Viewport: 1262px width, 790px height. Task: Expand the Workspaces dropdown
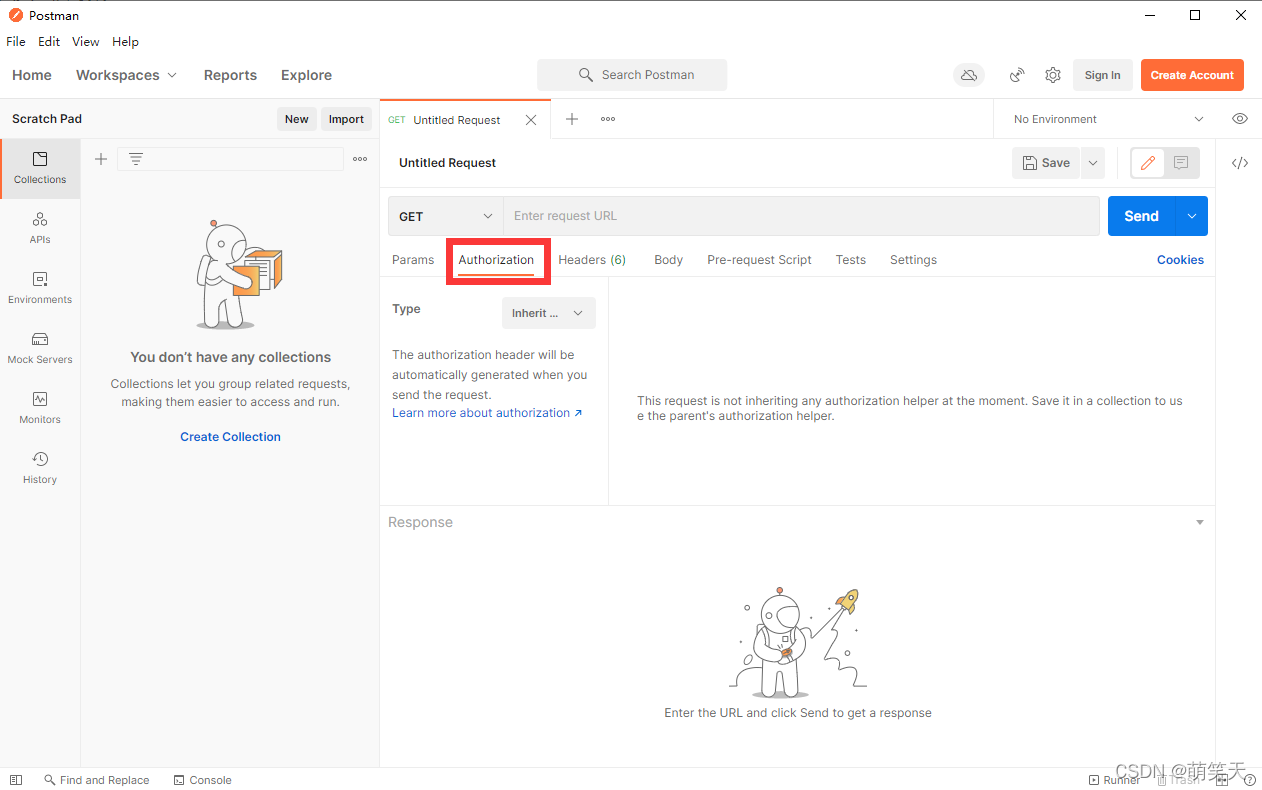tap(126, 75)
